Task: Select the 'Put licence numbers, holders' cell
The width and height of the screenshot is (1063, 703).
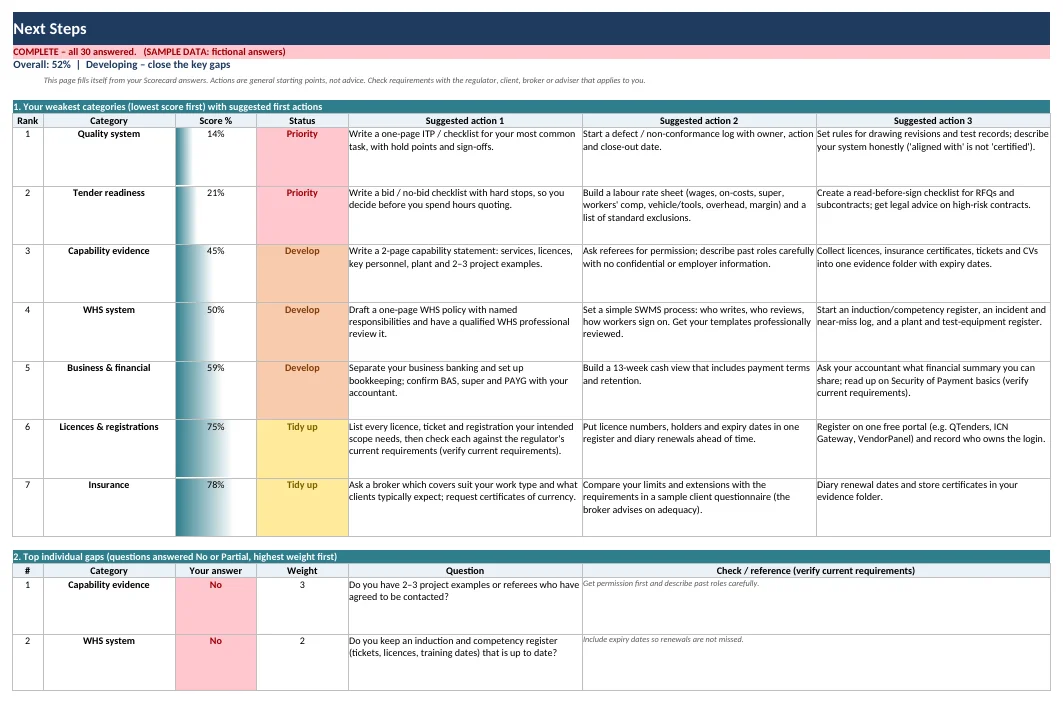Action: 699,449
